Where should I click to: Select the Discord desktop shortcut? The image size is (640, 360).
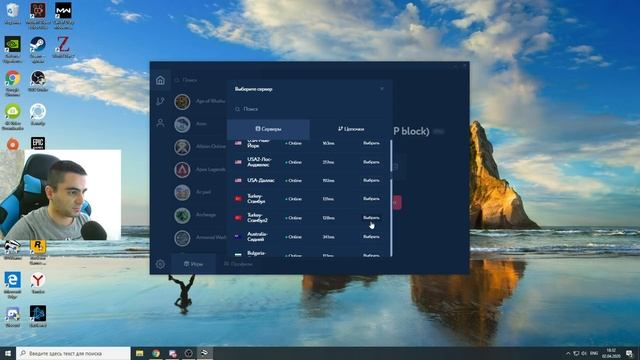pos(13,317)
